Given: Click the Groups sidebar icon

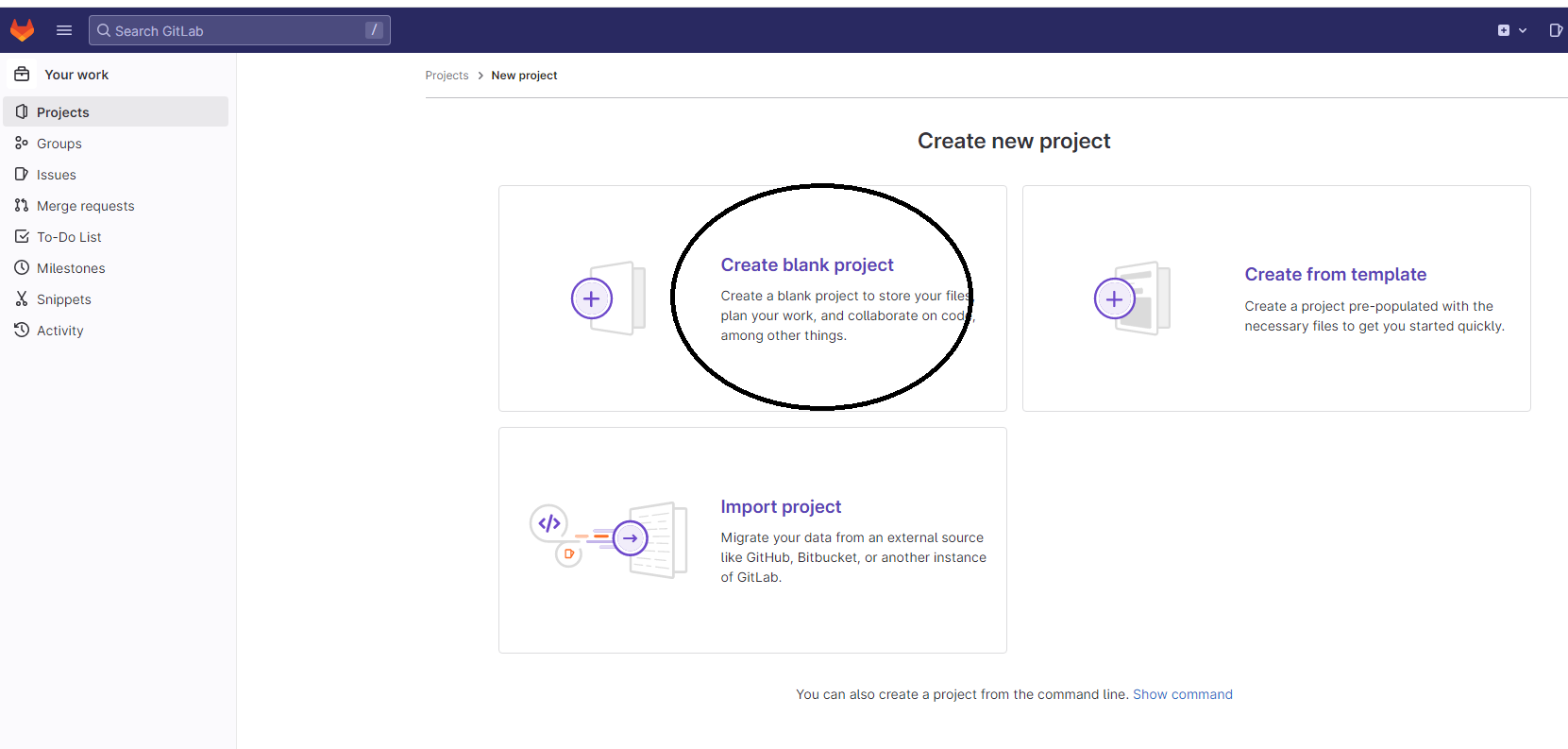Looking at the screenshot, I should coord(22,143).
